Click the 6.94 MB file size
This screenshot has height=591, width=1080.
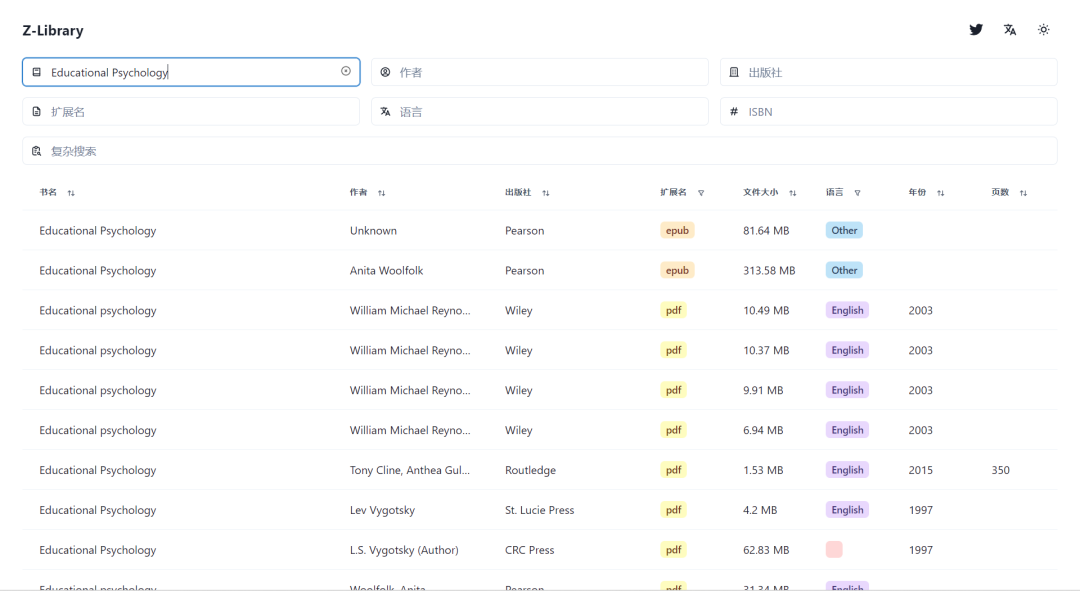762,430
